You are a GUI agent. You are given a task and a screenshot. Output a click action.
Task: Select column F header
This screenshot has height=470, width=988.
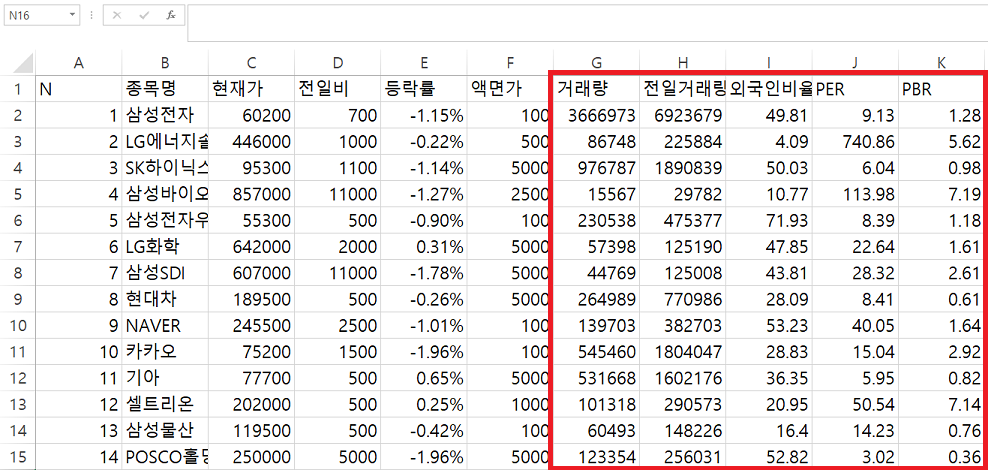point(510,62)
